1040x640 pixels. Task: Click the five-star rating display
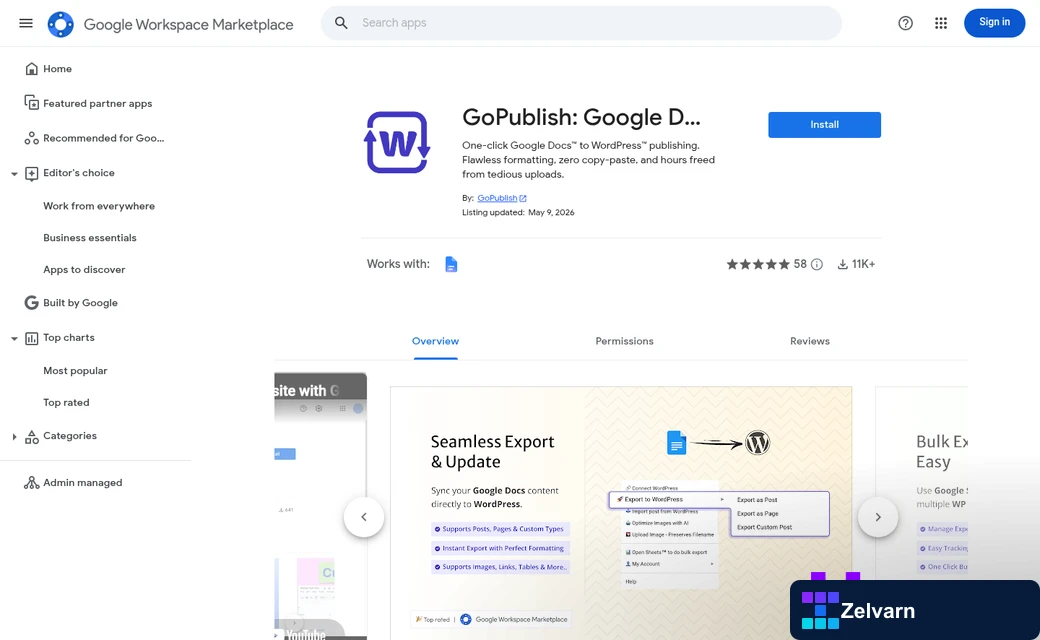point(758,265)
